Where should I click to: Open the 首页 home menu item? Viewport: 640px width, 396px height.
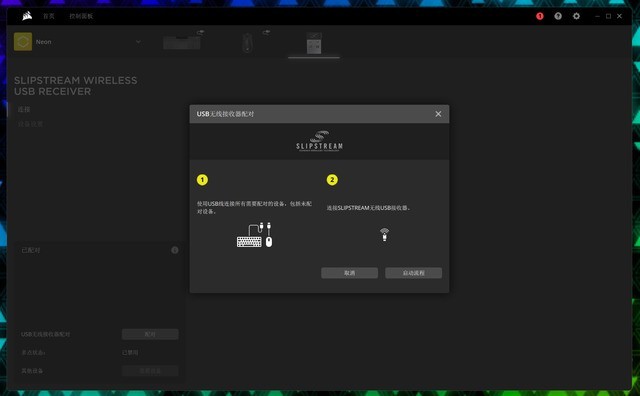(x=49, y=16)
